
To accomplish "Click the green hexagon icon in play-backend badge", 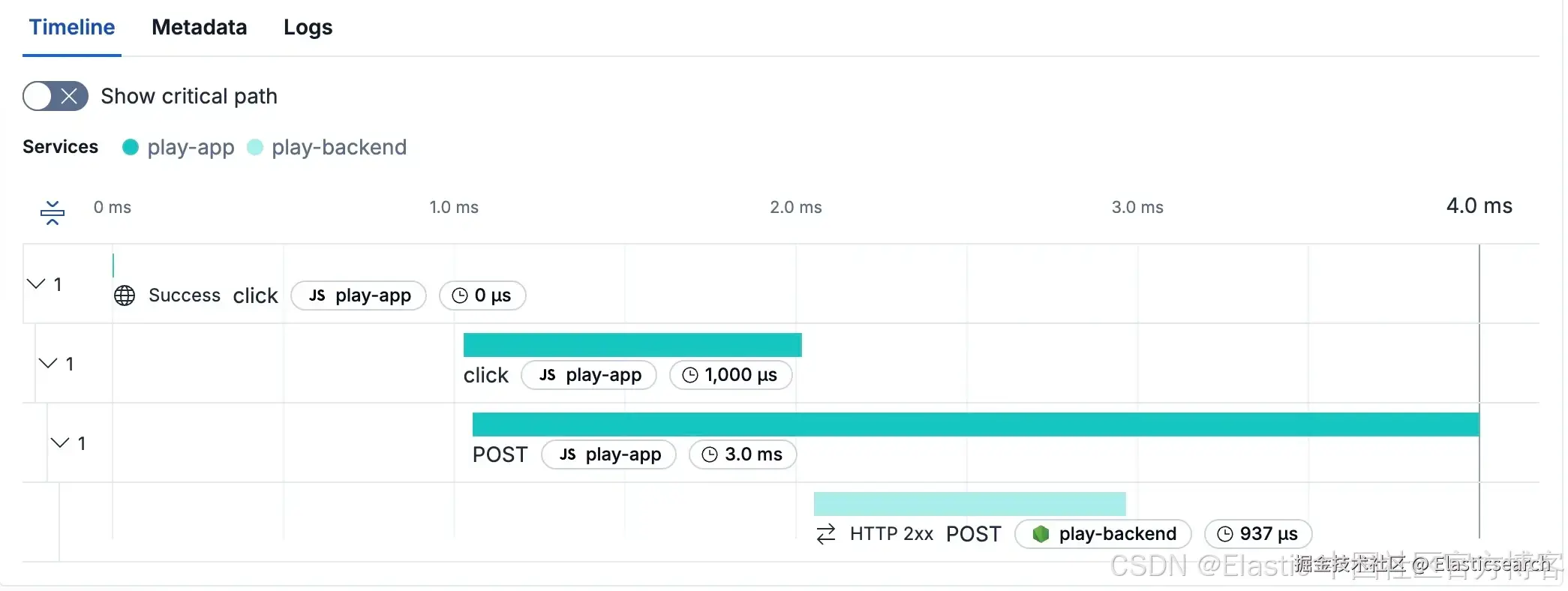I will tap(1041, 534).
